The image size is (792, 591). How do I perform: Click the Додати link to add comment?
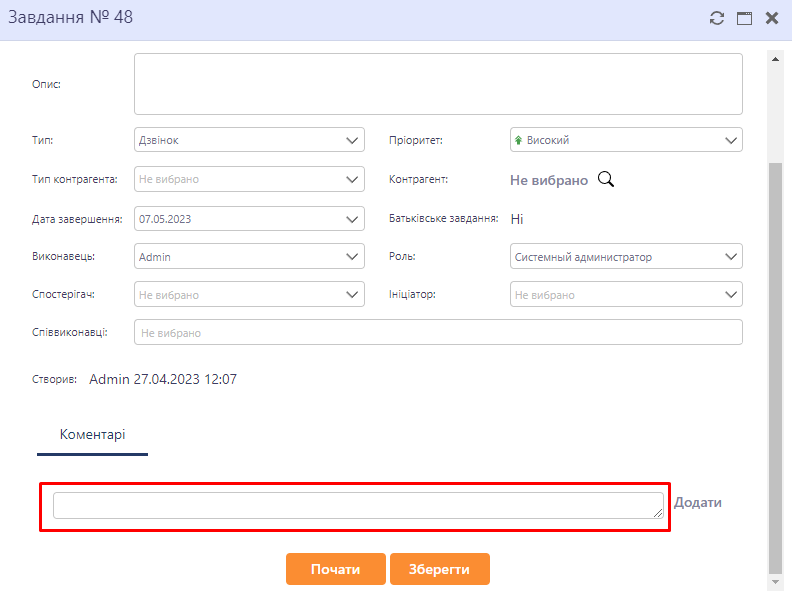pyautogui.click(x=697, y=503)
